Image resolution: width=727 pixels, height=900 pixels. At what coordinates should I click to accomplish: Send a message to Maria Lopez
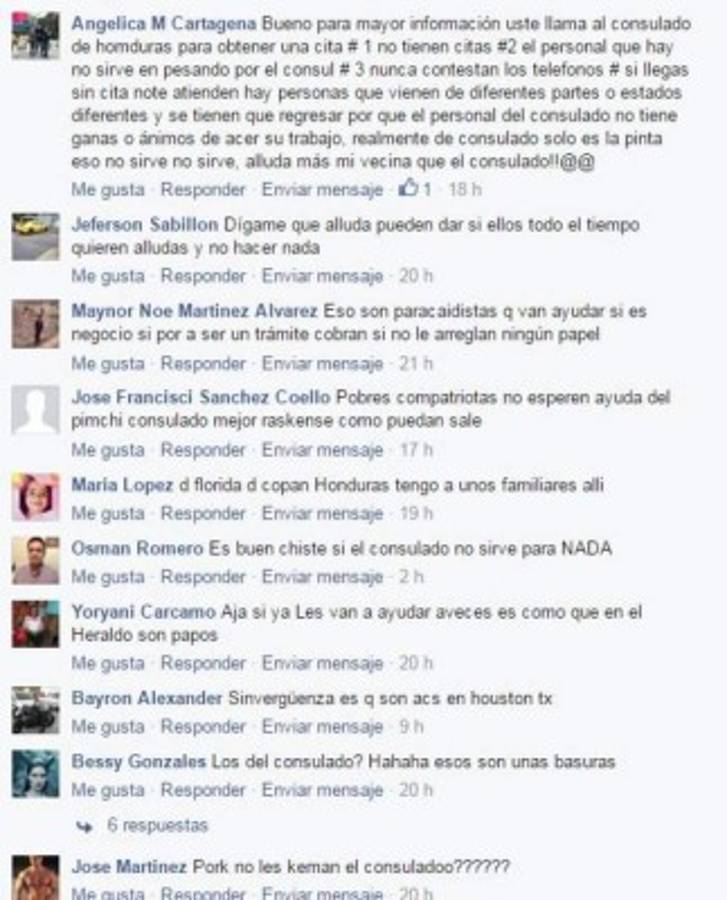(322, 514)
